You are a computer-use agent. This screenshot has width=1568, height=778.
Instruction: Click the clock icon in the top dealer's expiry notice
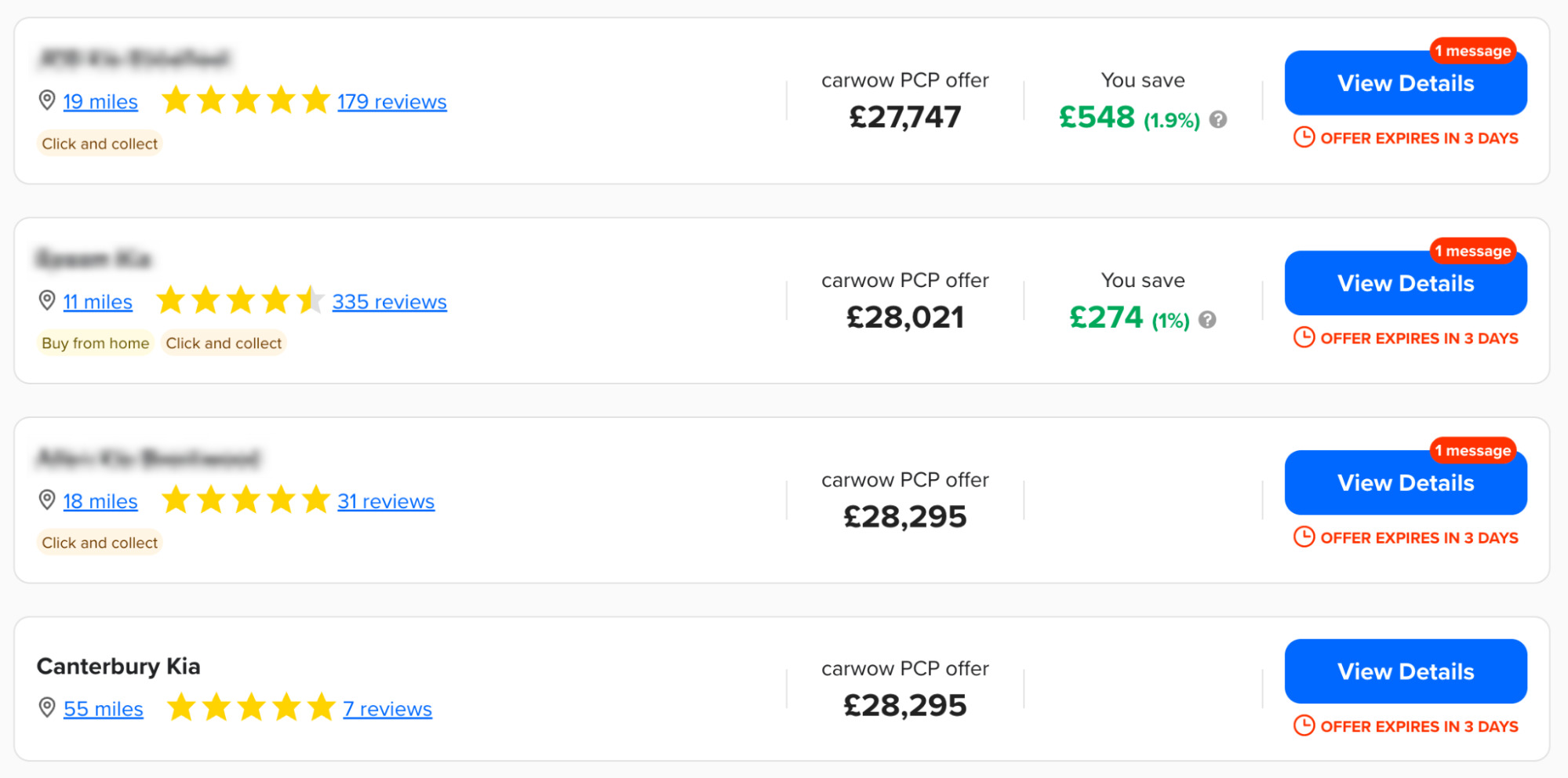pyautogui.click(x=1304, y=137)
